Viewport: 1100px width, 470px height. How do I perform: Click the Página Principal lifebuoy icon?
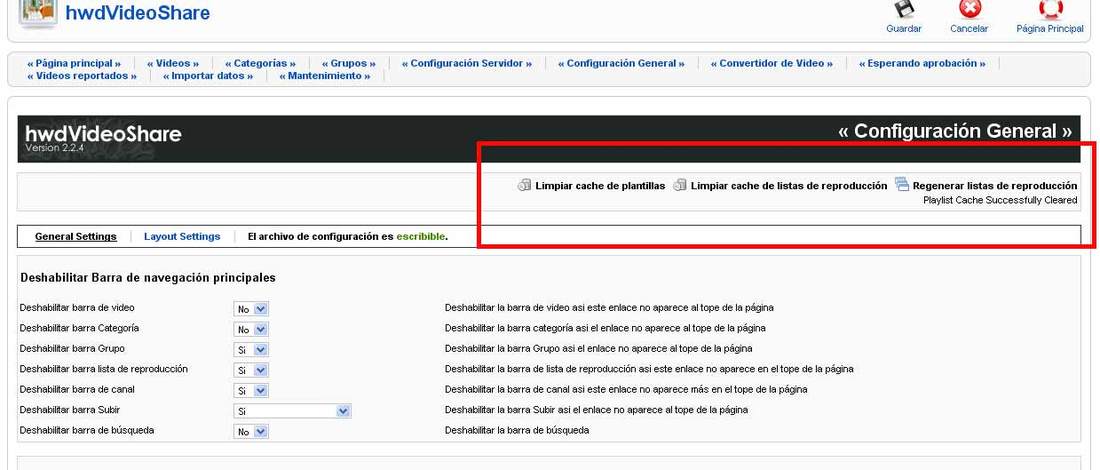coord(1050,8)
